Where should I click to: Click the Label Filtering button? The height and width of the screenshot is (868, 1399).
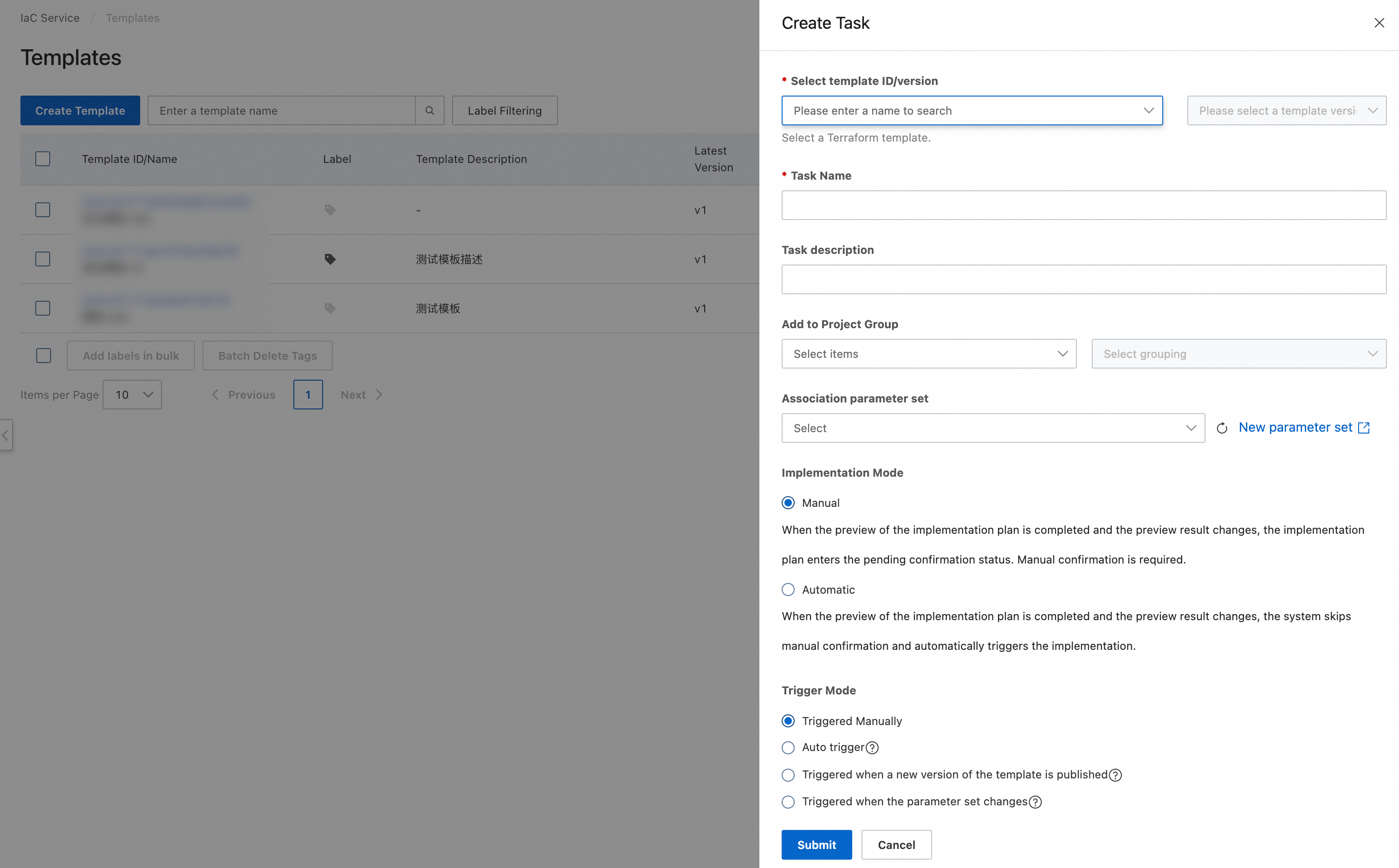click(x=505, y=110)
